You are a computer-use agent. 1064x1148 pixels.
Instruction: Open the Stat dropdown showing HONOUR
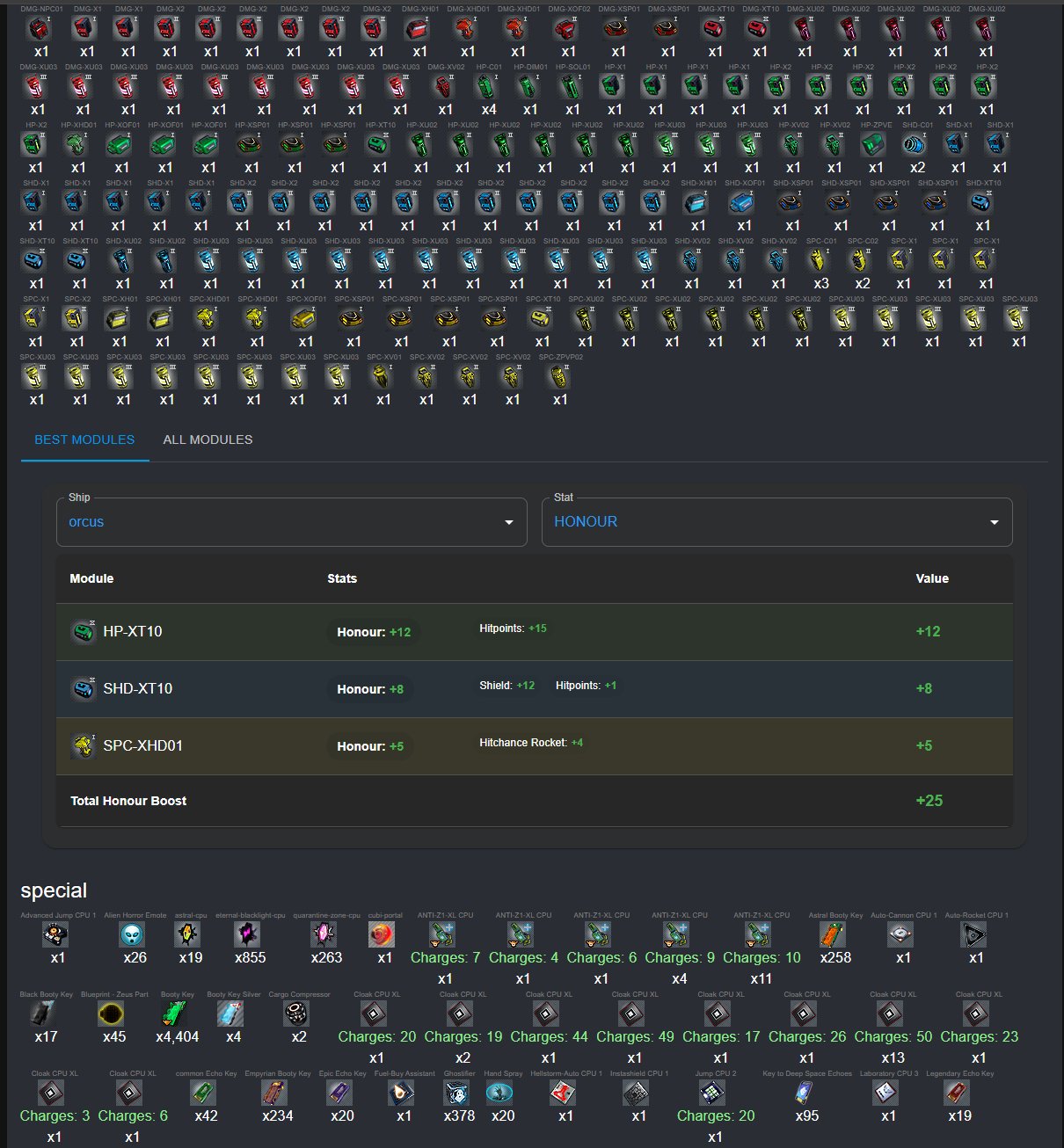point(776,522)
